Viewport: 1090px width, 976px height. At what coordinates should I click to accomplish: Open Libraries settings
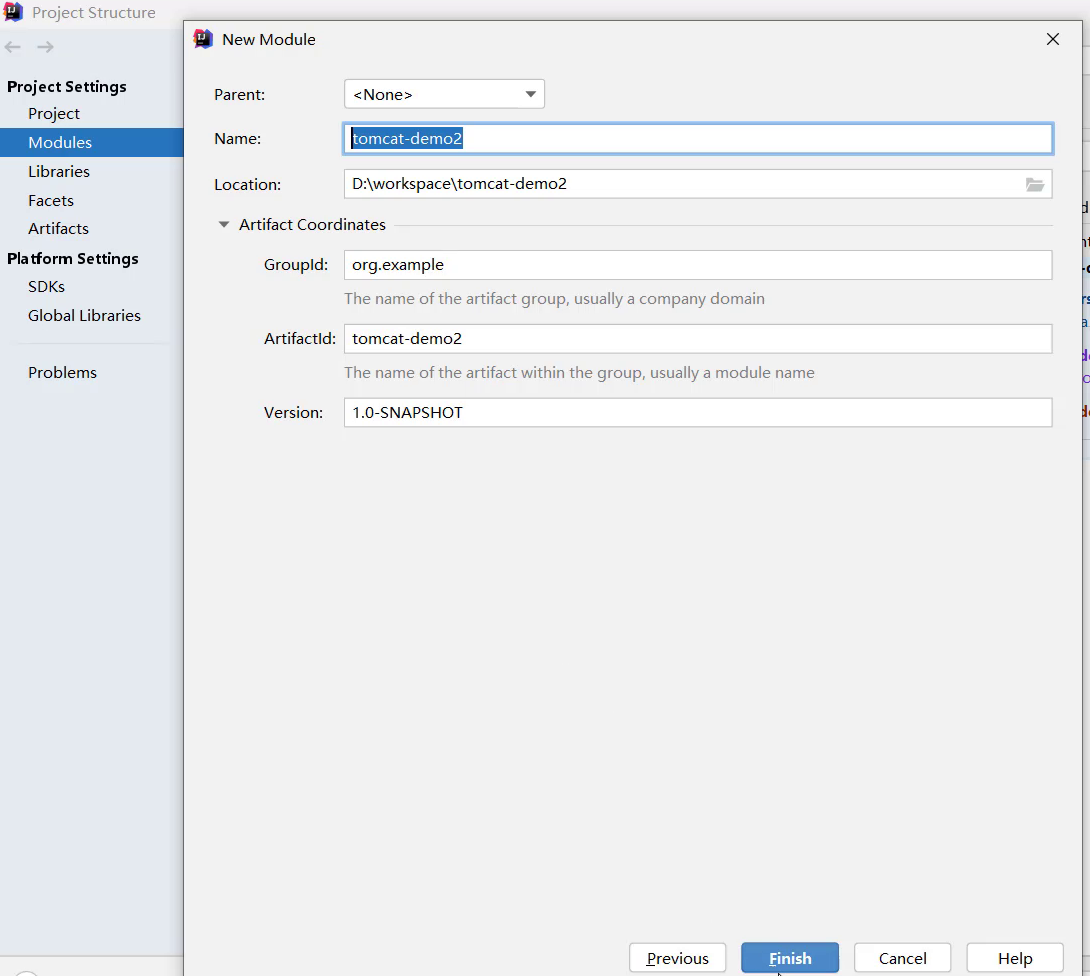[x=59, y=172]
